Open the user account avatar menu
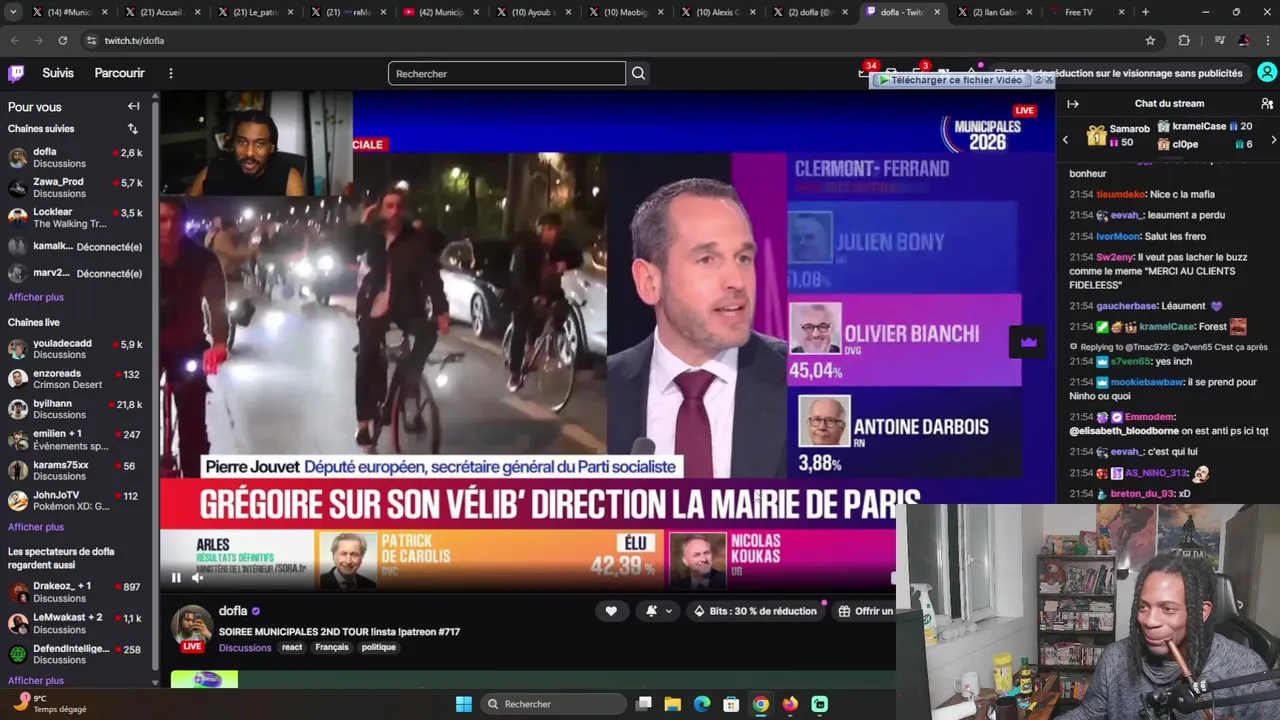 pyautogui.click(x=1267, y=73)
